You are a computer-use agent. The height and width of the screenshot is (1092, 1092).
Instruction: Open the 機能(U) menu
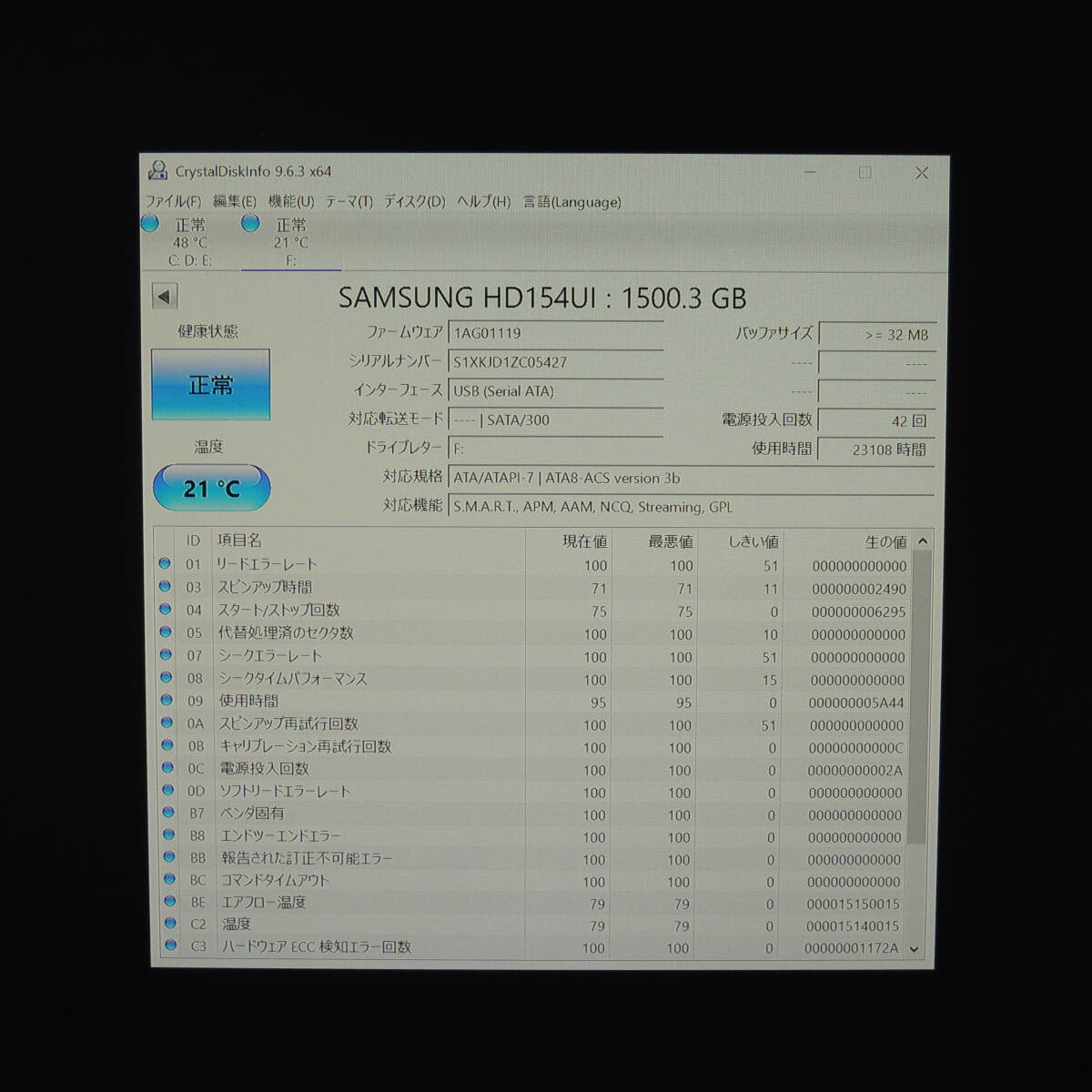click(x=291, y=202)
